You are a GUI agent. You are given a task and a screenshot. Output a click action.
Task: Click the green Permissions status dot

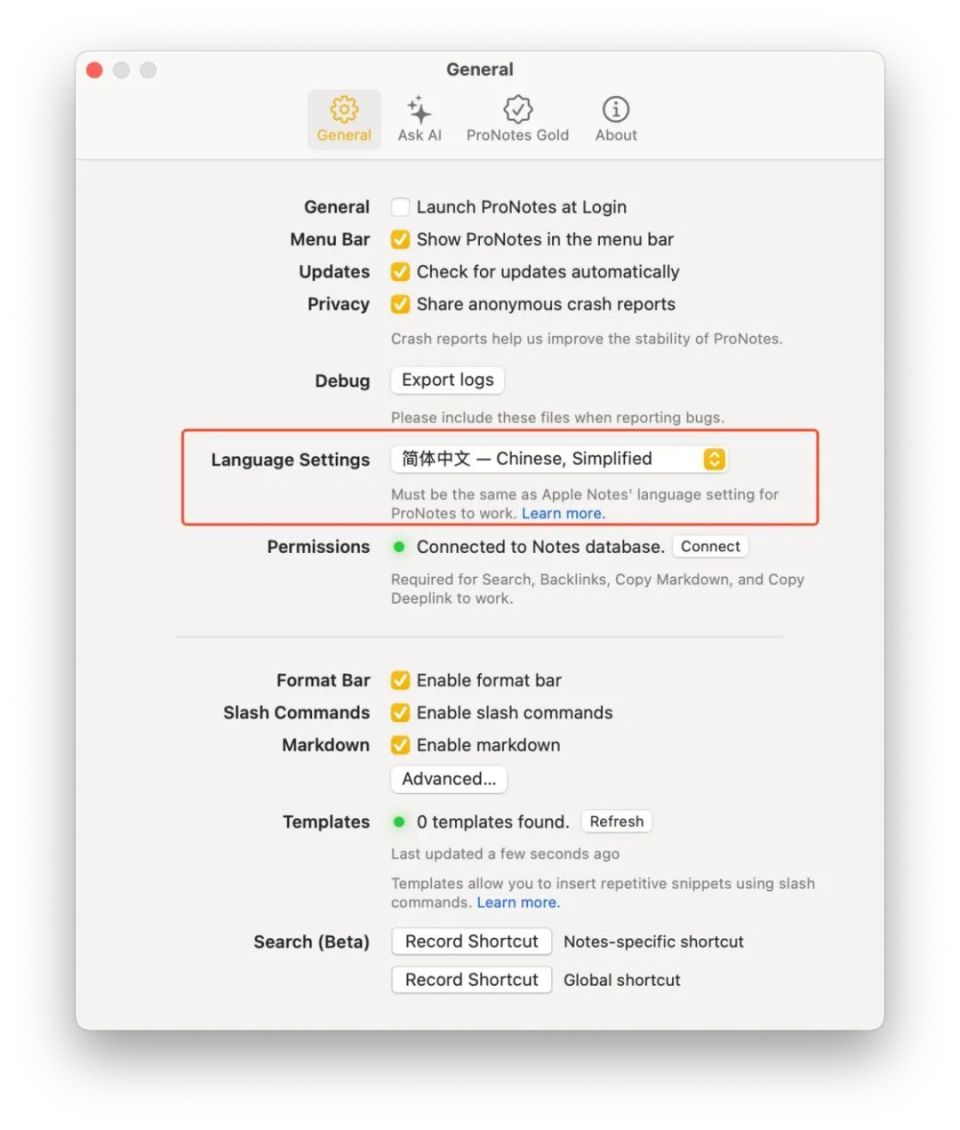click(399, 547)
